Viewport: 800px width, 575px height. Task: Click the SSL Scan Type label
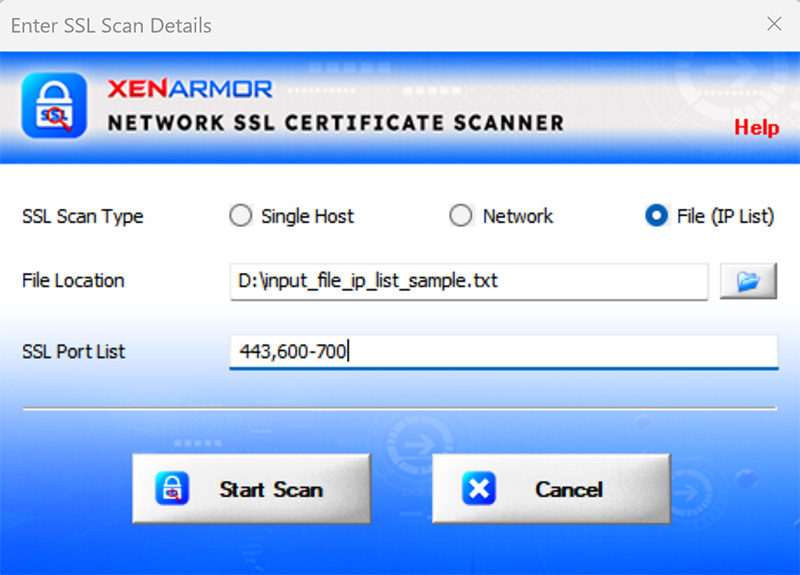point(83,217)
